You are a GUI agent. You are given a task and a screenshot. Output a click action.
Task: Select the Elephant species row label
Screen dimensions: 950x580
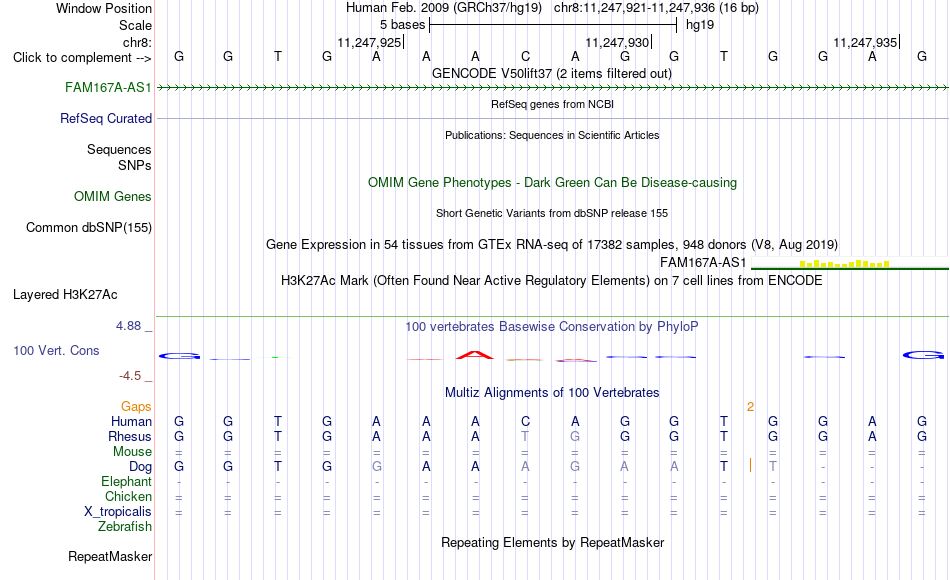pyautogui.click(x=126, y=482)
